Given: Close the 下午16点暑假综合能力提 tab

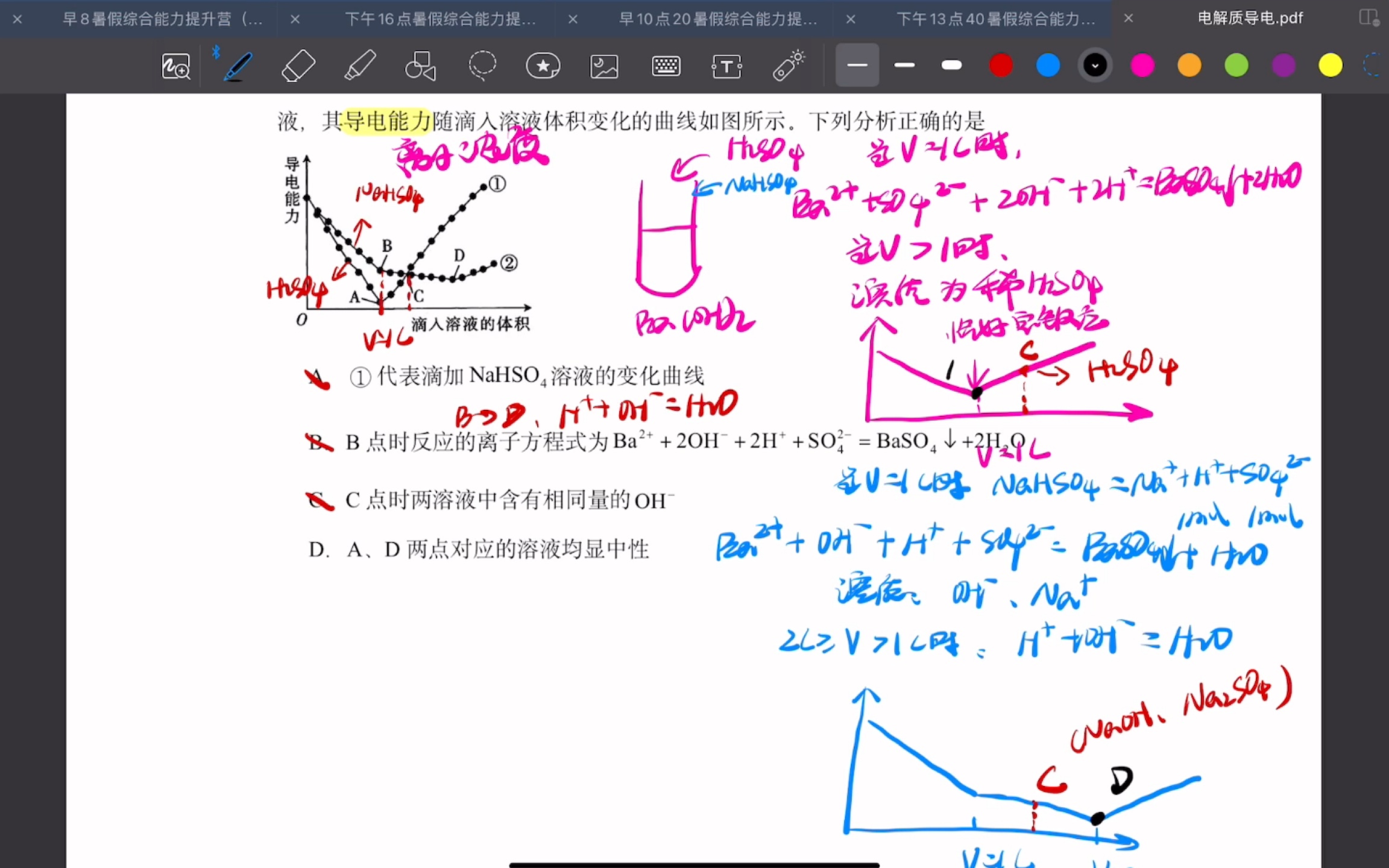Looking at the screenshot, I should tap(295, 19).
